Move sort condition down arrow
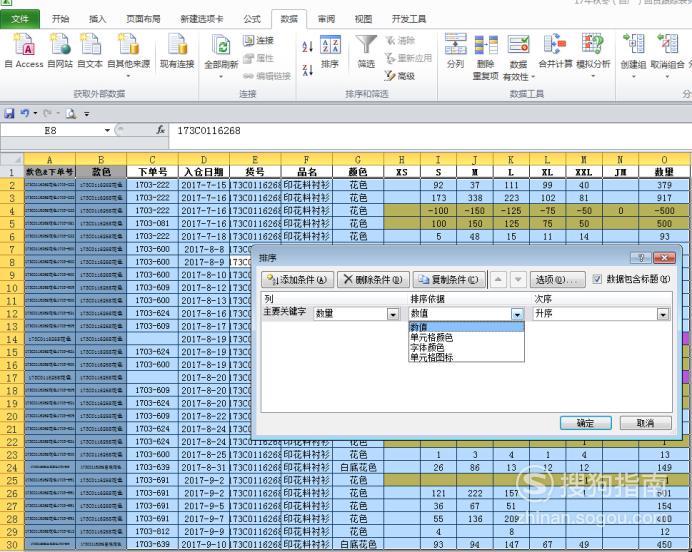692x552 pixels. click(x=518, y=279)
